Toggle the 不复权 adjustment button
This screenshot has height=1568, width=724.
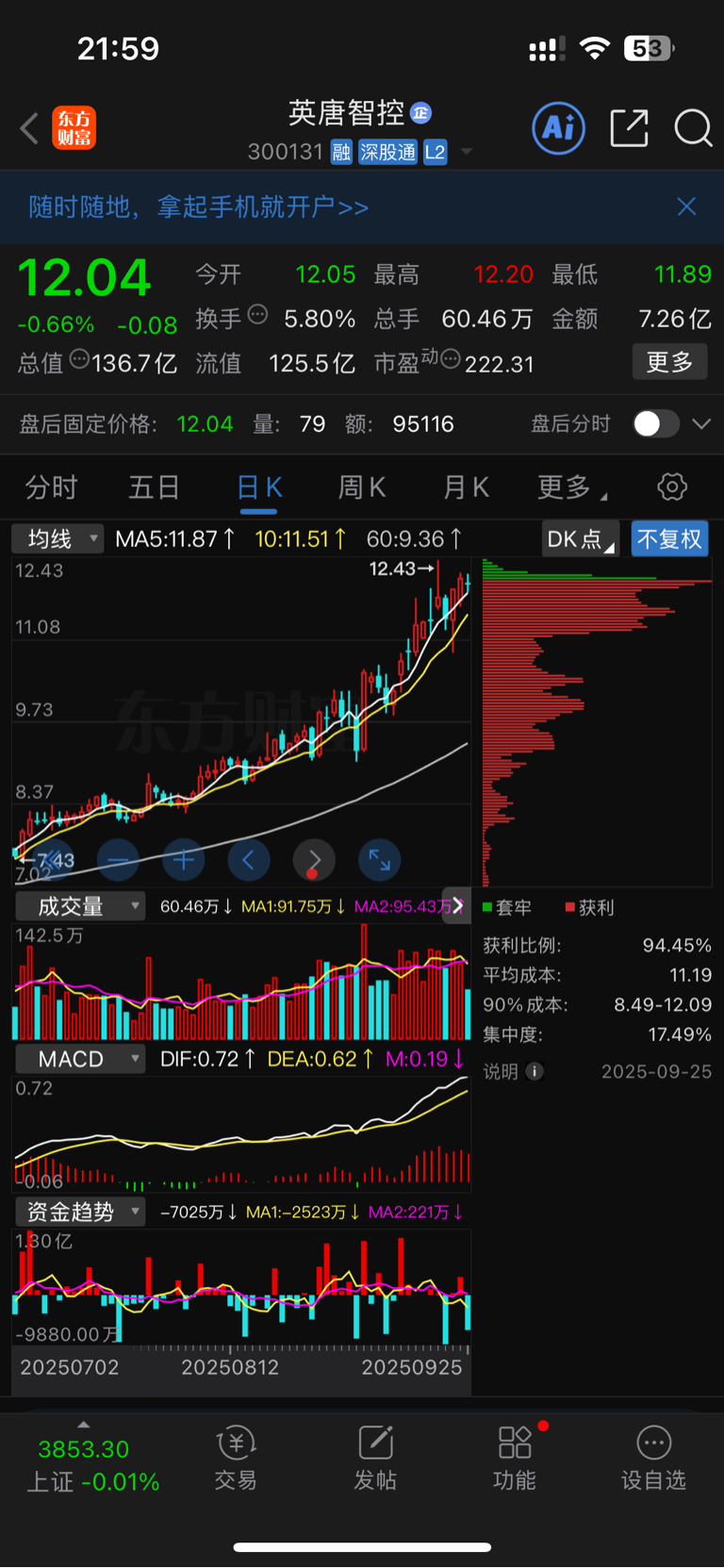coord(669,539)
